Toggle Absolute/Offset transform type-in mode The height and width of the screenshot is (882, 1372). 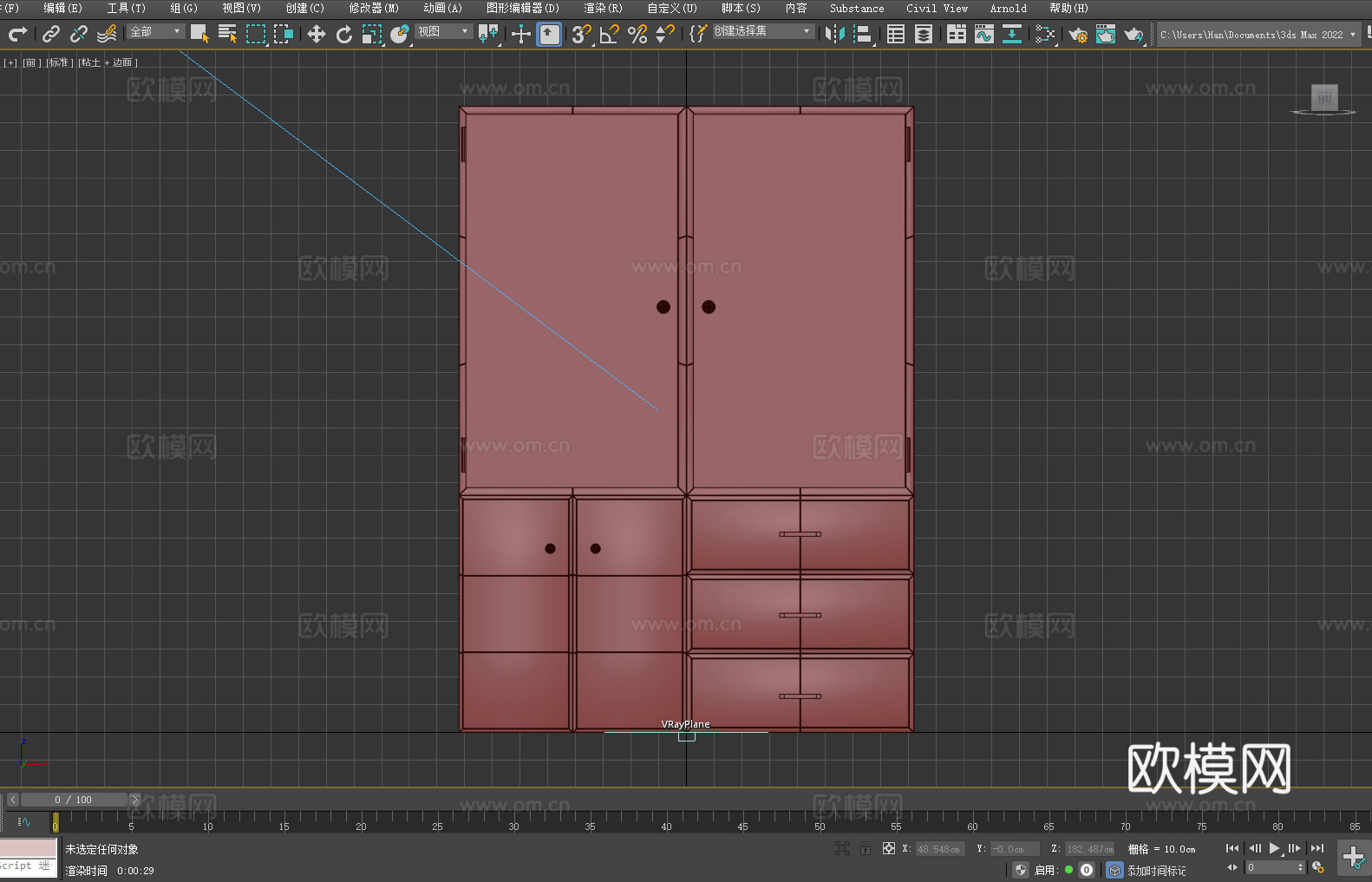click(x=888, y=848)
